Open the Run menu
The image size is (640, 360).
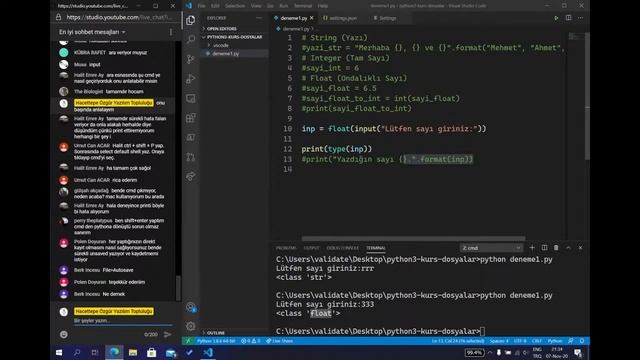click(284, 6)
